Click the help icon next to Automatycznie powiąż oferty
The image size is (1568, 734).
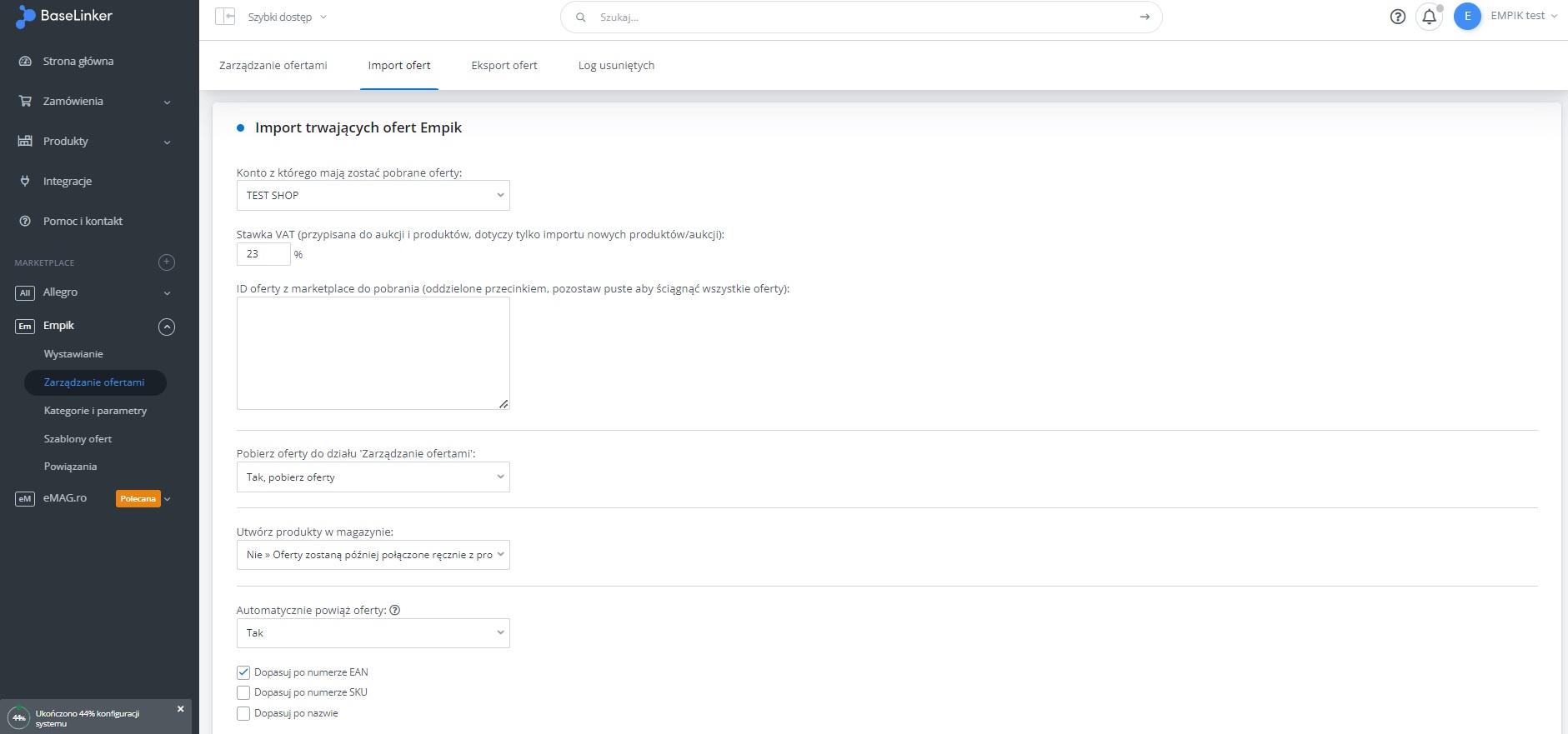[395, 610]
